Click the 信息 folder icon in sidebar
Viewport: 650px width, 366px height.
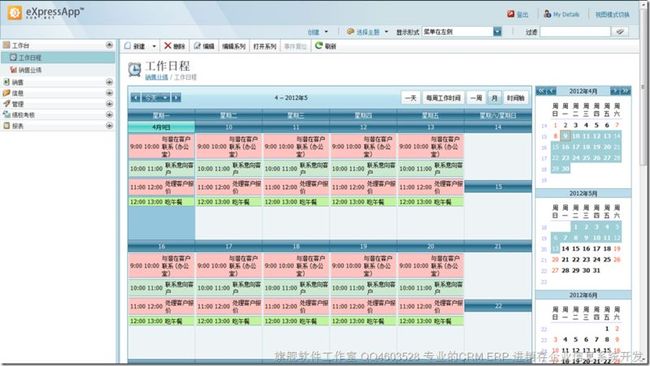coord(6,93)
